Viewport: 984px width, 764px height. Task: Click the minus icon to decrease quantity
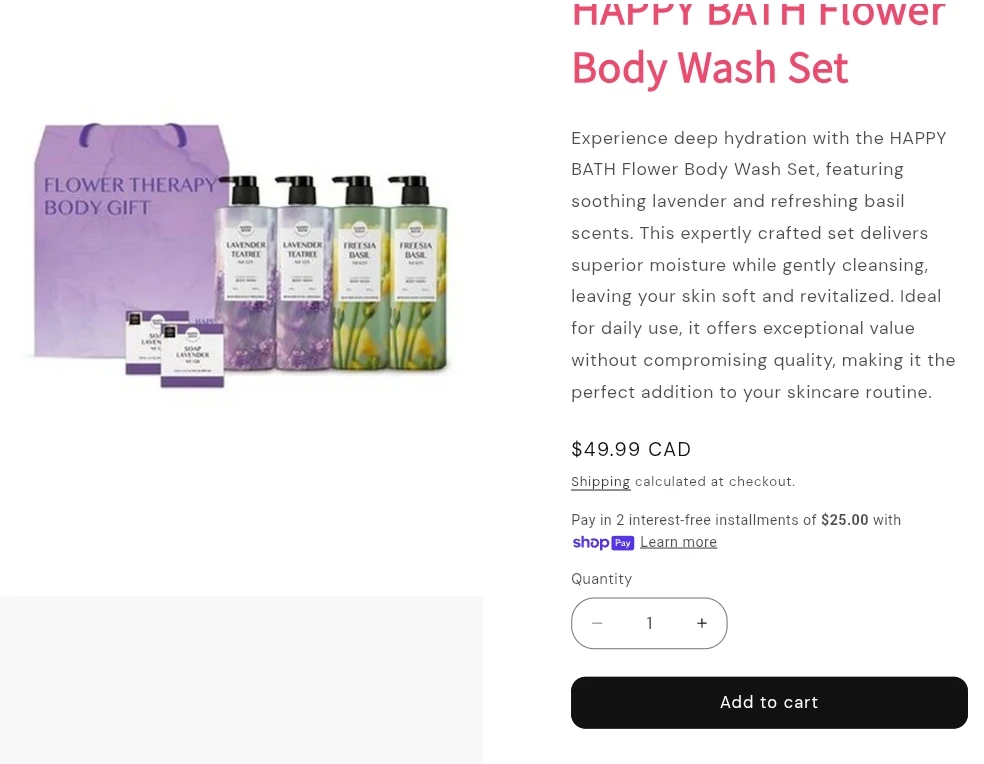click(x=597, y=623)
